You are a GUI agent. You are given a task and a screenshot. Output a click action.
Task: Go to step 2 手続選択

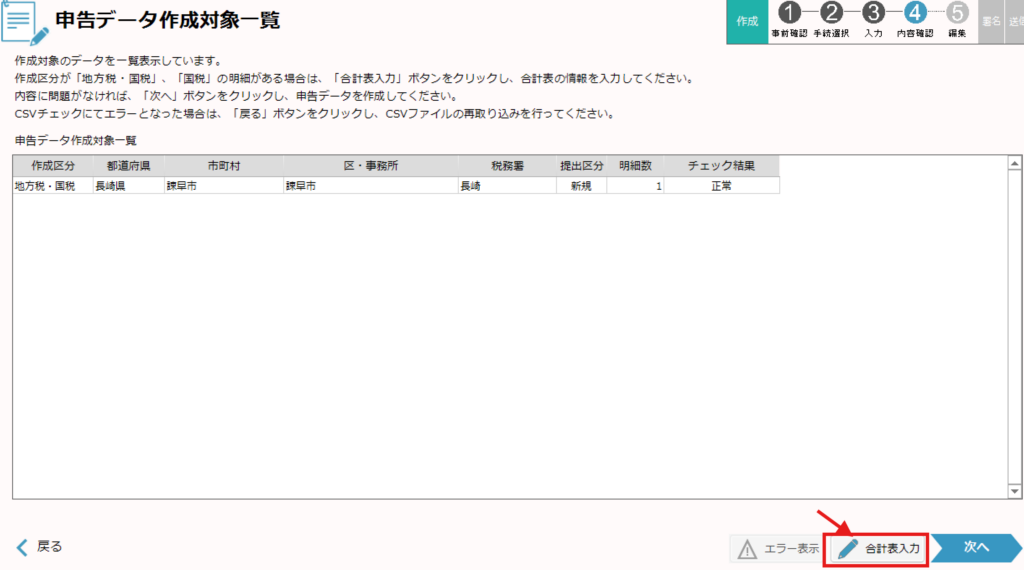pos(831,14)
